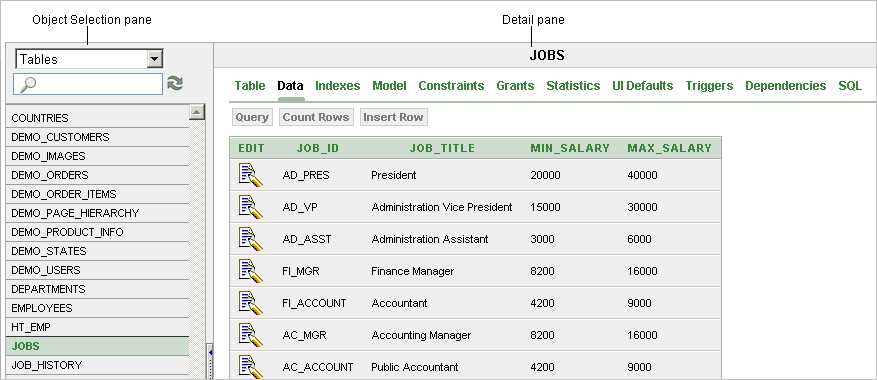The image size is (877, 380).
Task: Open the Constraints tab
Action: [451, 86]
